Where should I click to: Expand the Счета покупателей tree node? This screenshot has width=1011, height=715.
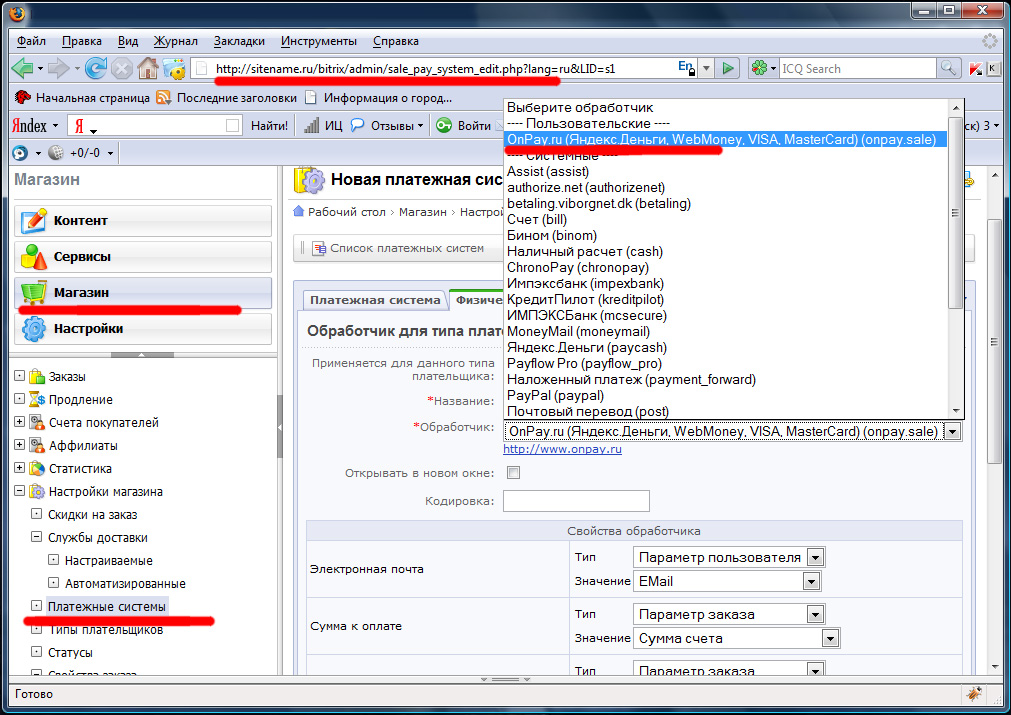click(20, 423)
